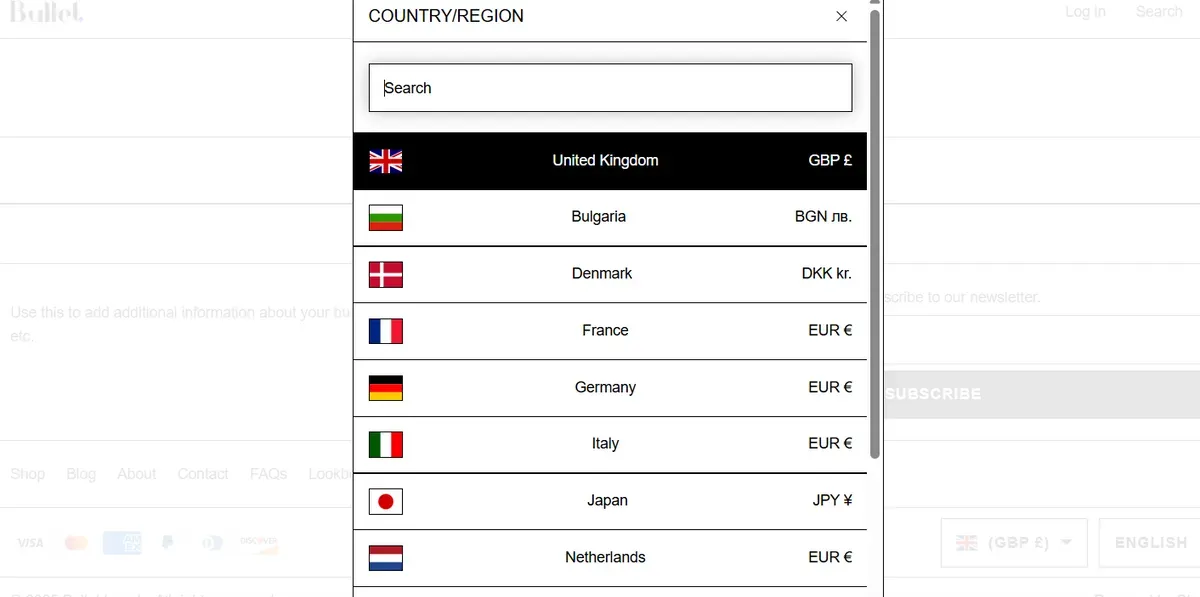The width and height of the screenshot is (1200, 597).
Task: Click the Germany flag icon
Action: [x=386, y=388]
